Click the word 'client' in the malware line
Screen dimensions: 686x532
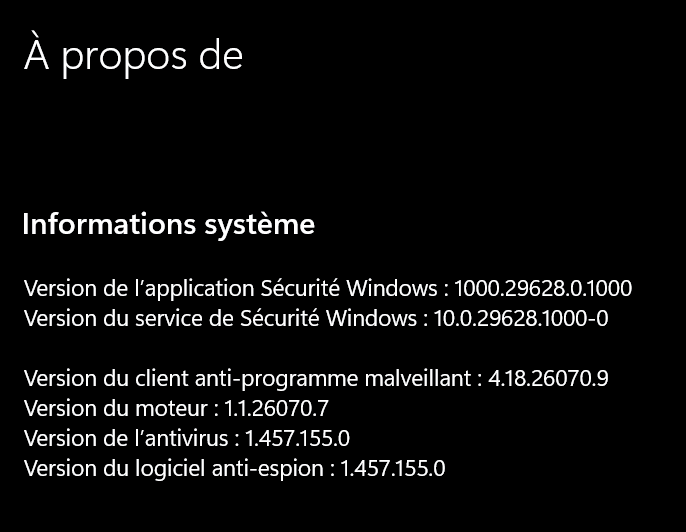click(x=162, y=378)
